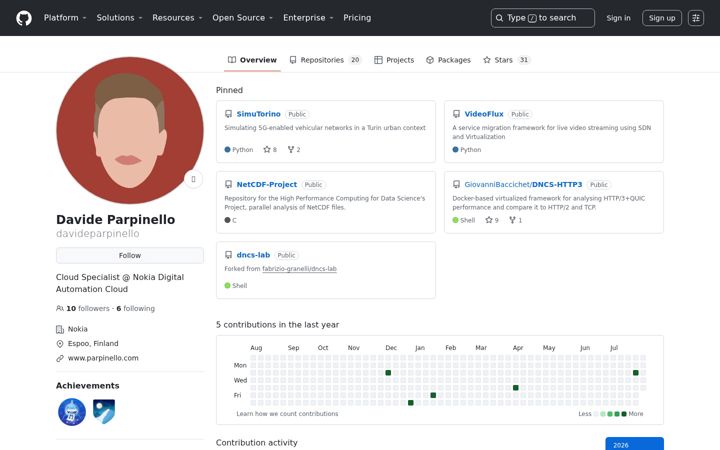
Task: Click '5 contributions in the last year' heading
Action: pos(277,325)
